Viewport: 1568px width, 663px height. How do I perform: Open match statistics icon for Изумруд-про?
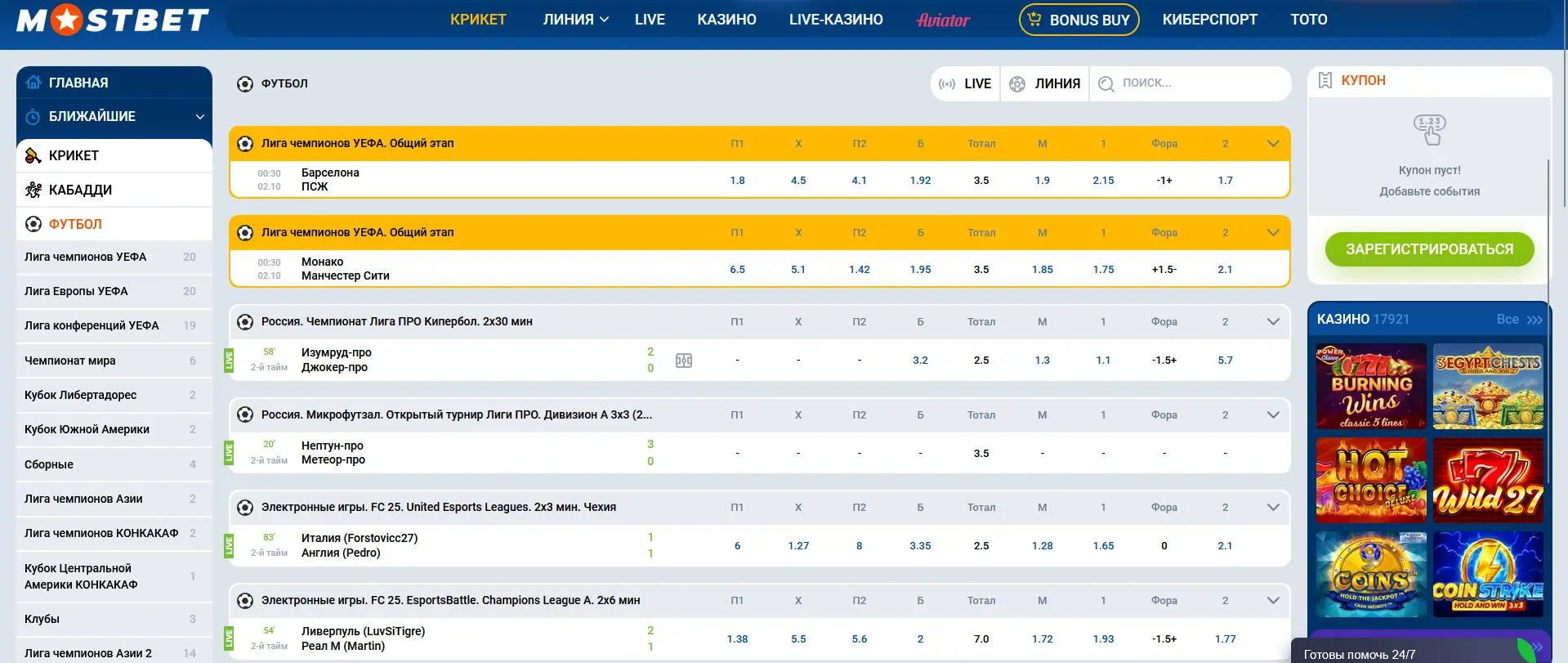[684, 361]
